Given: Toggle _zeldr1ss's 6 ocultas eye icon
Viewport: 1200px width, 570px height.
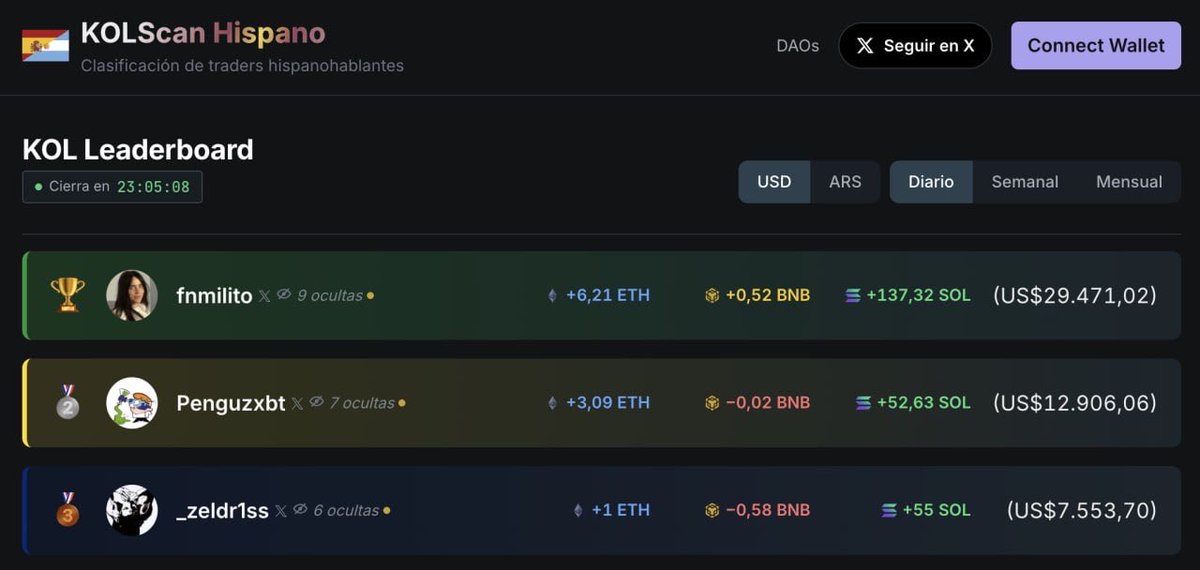Looking at the screenshot, I should point(300,509).
